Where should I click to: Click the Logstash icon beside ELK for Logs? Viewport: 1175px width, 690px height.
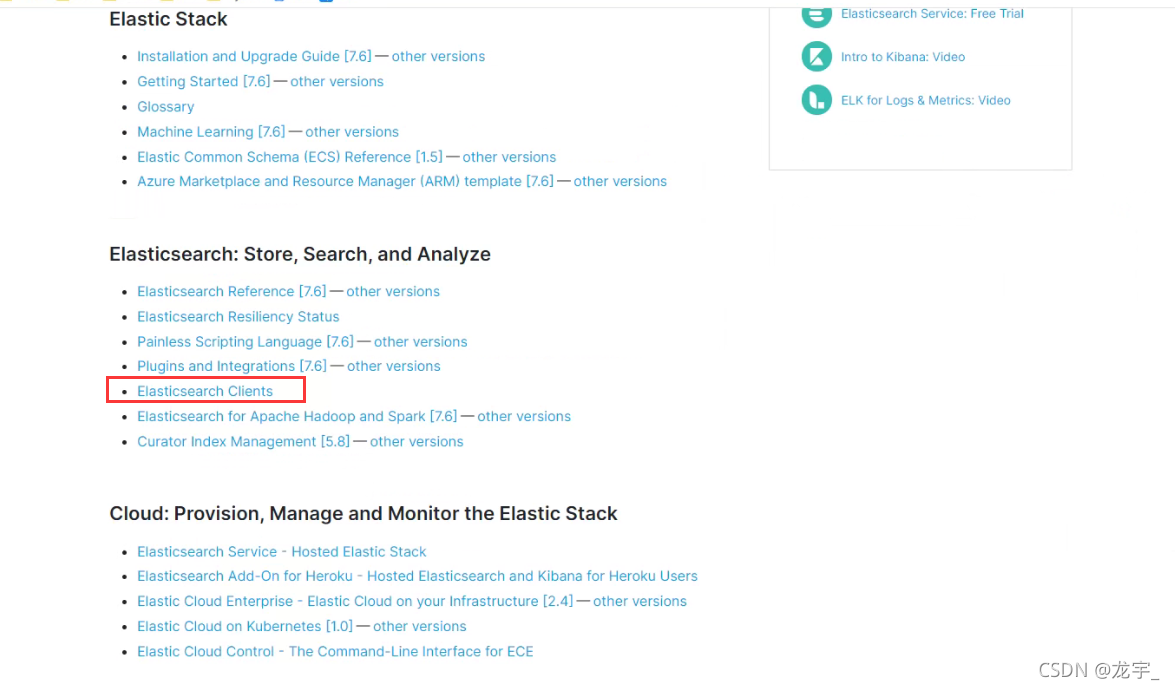tap(816, 100)
